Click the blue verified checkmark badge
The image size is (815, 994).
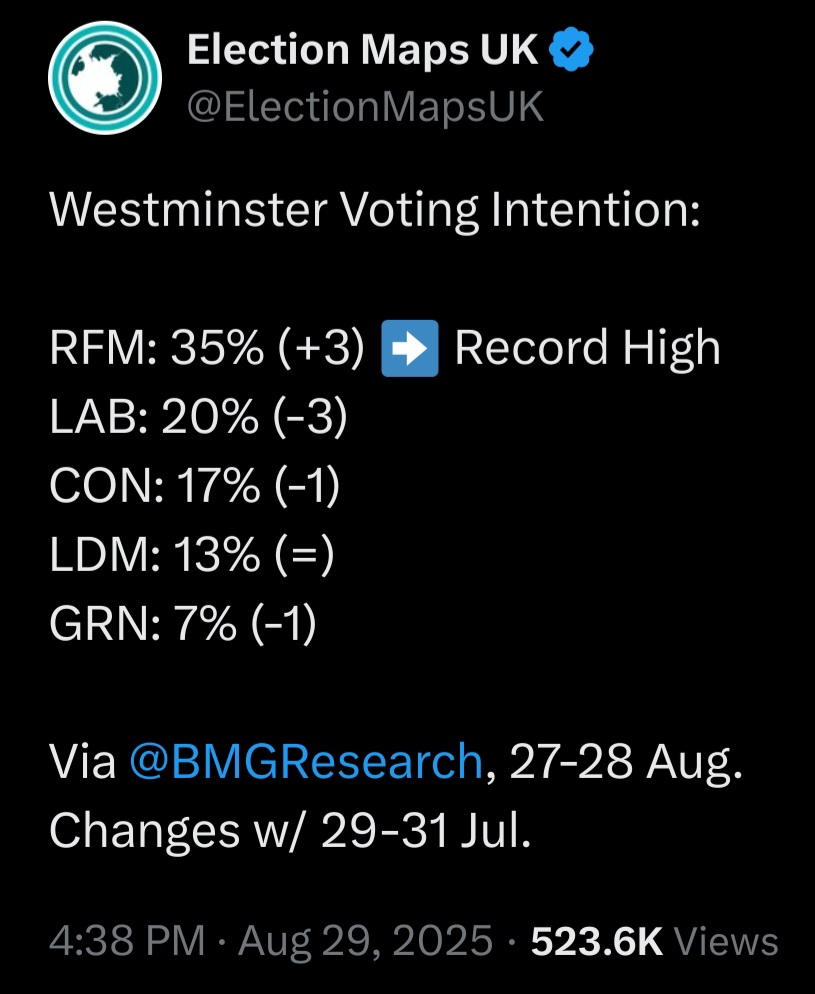[x=570, y=49]
